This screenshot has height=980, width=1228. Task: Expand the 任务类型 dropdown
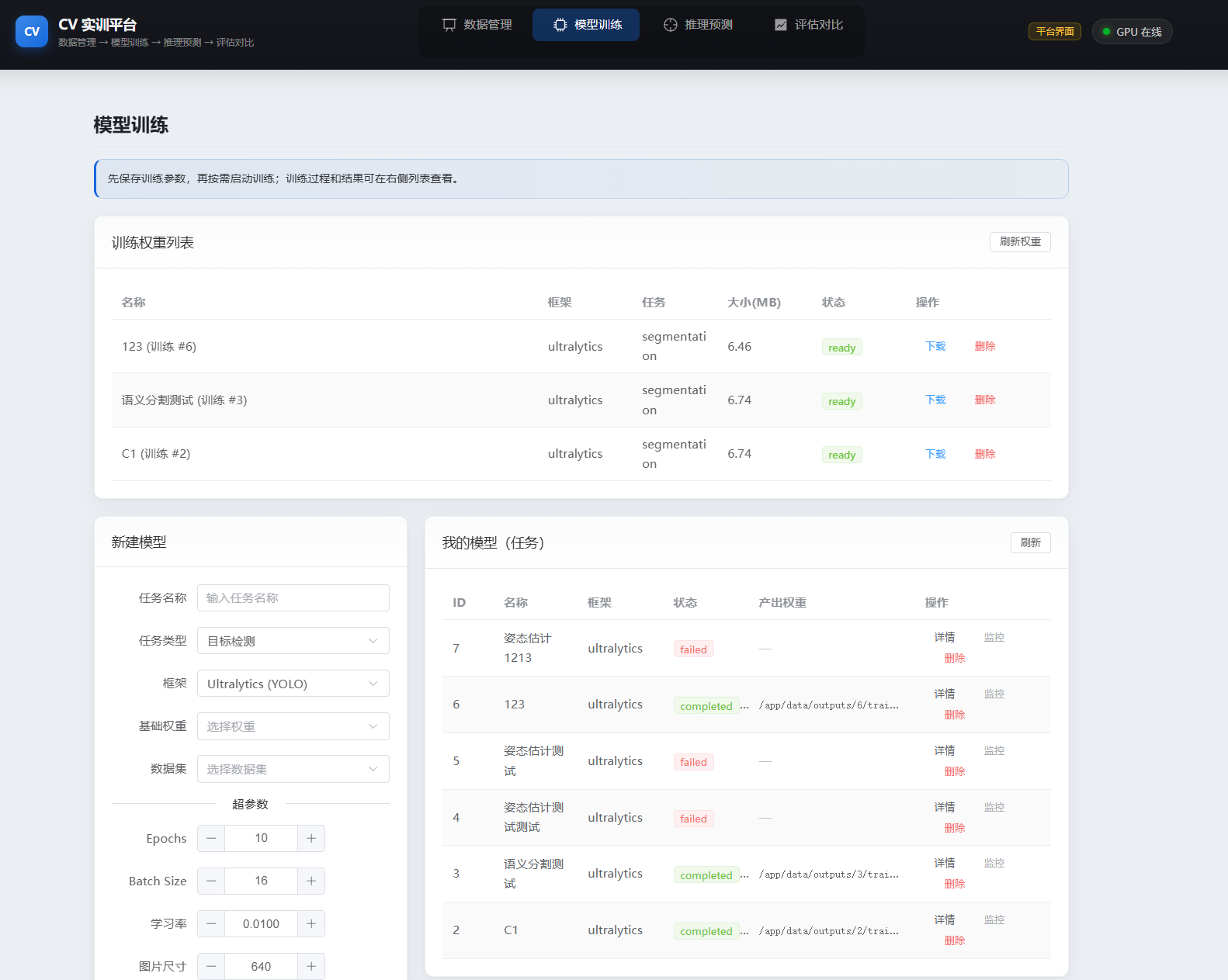click(293, 641)
